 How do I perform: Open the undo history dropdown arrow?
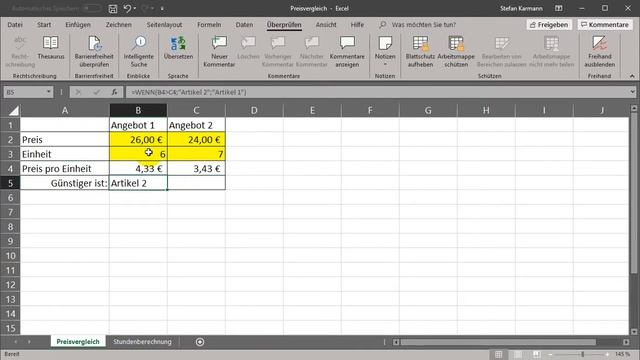tap(135, 9)
